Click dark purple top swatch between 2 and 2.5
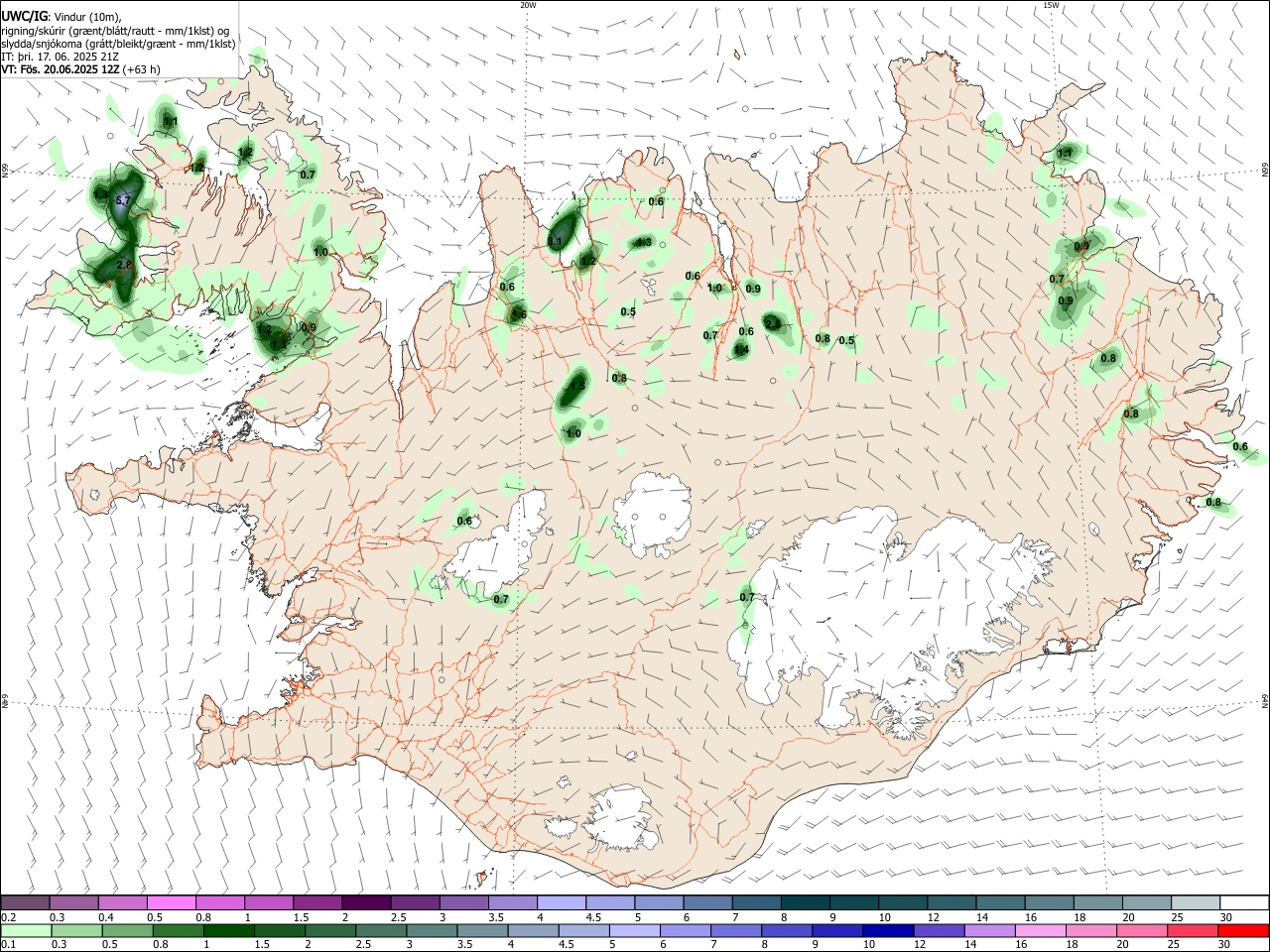This screenshot has width=1270, height=952. 366,902
